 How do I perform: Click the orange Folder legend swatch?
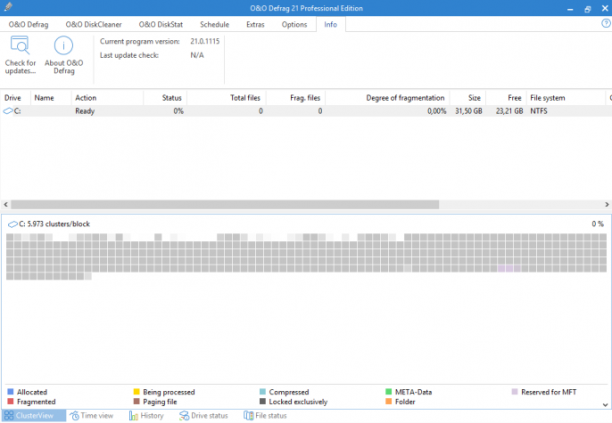(389, 401)
